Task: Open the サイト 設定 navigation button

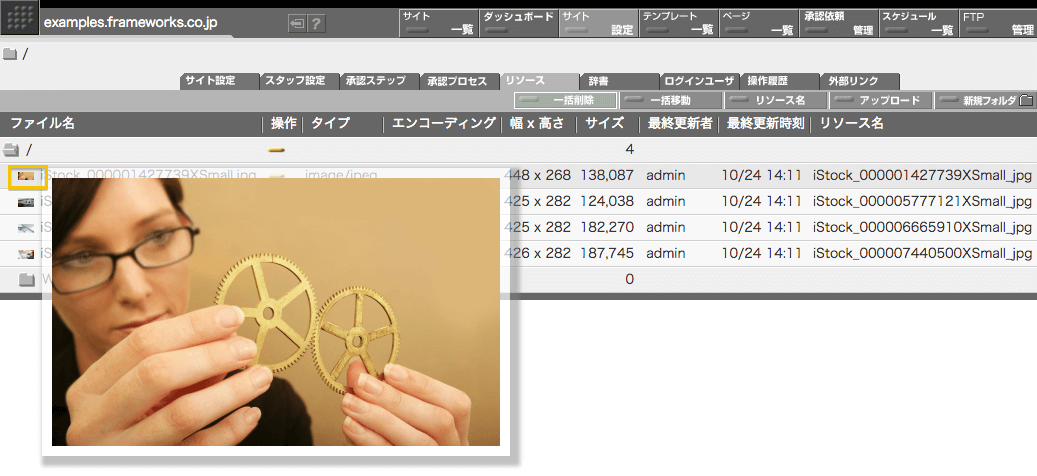Action: [599, 23]
